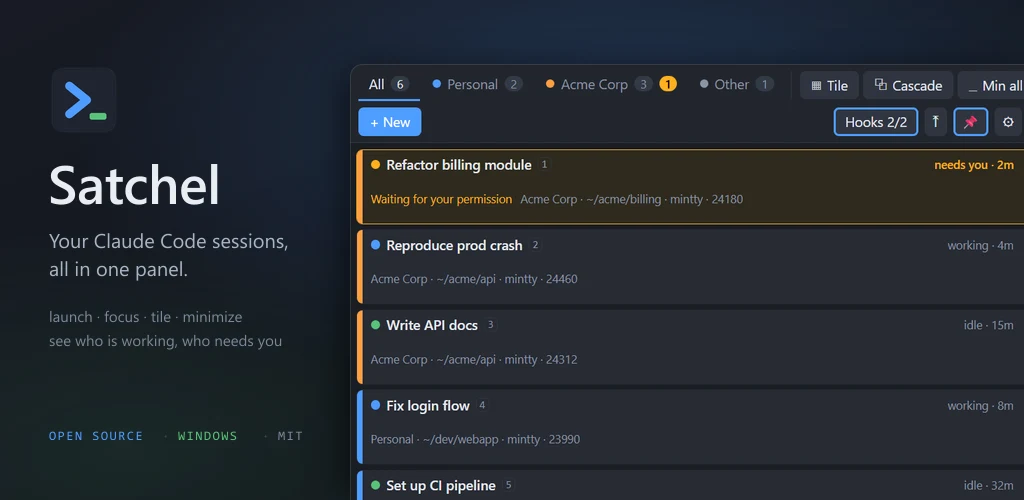Screen dimensions: 1024x500
Task: Click the blue status dot of Reproduce prod crash
Action: click(x=376, y=245)
